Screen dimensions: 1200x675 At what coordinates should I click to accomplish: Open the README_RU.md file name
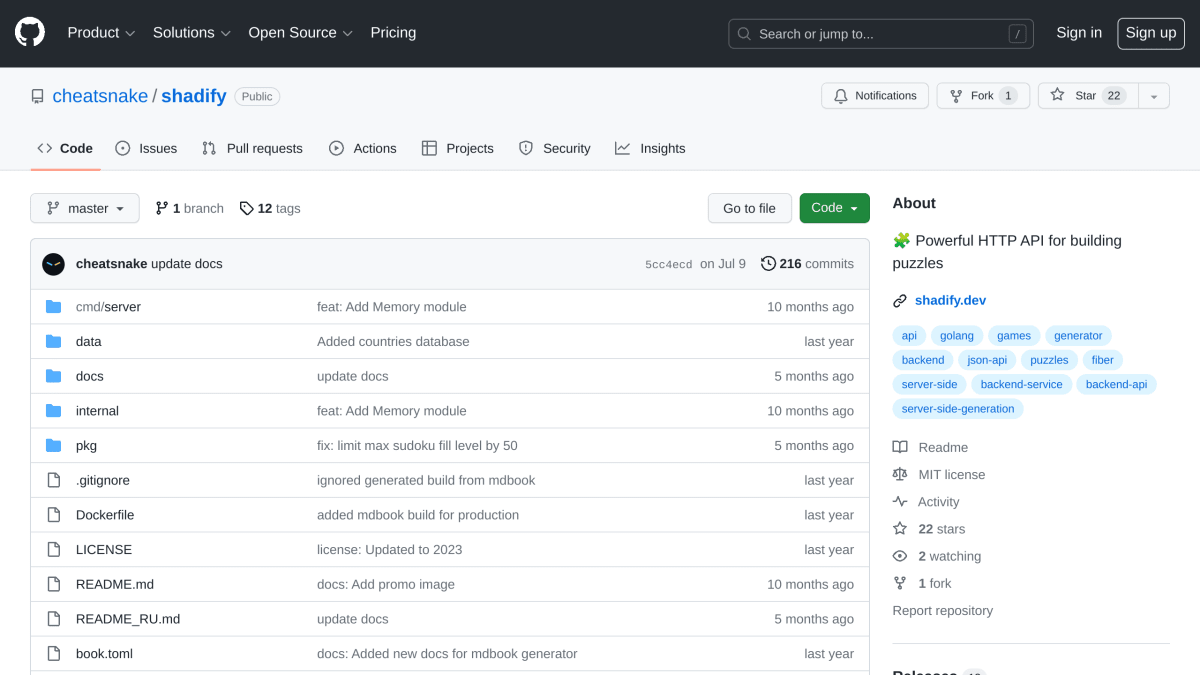[x=128, y=619]
